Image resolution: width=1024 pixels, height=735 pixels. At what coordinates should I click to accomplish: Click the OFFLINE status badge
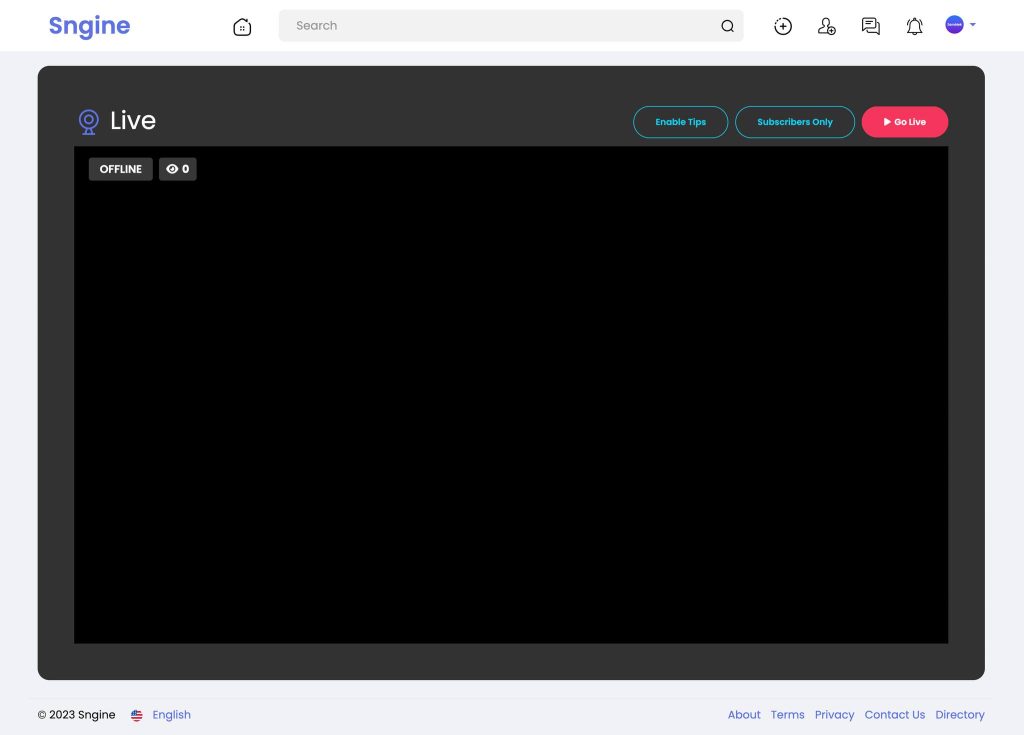(121, 169)
